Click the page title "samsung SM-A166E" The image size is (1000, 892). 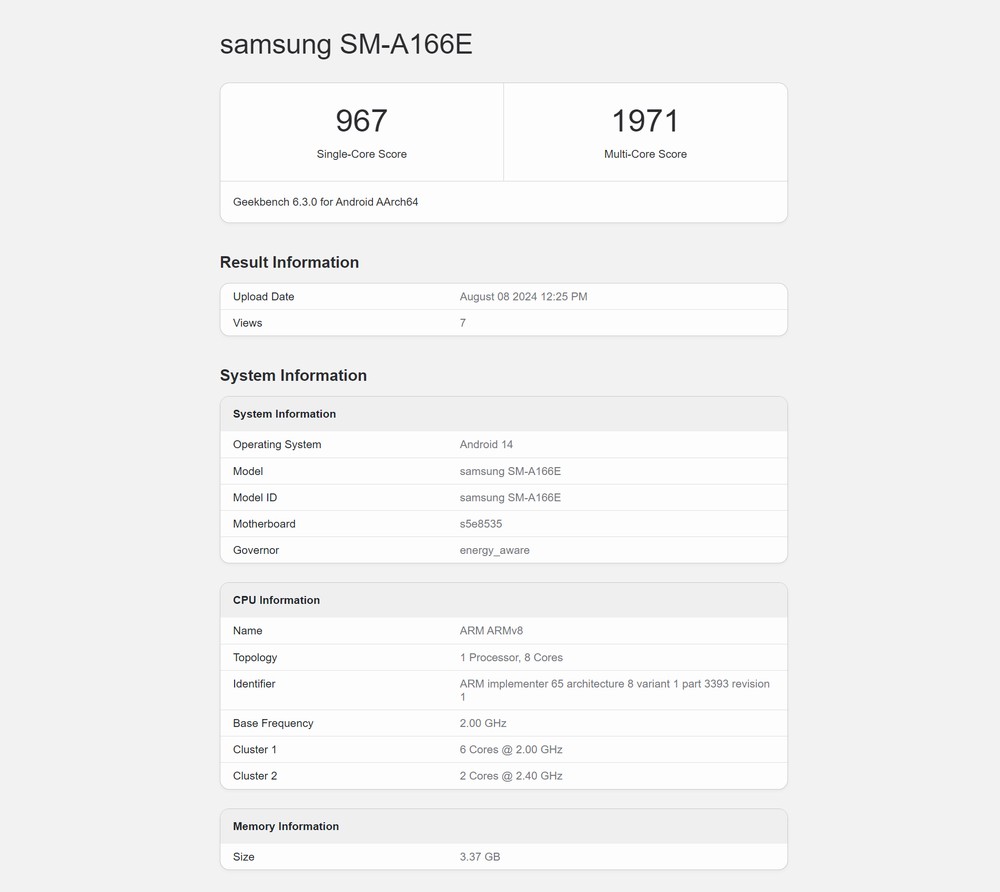[346, 45]
